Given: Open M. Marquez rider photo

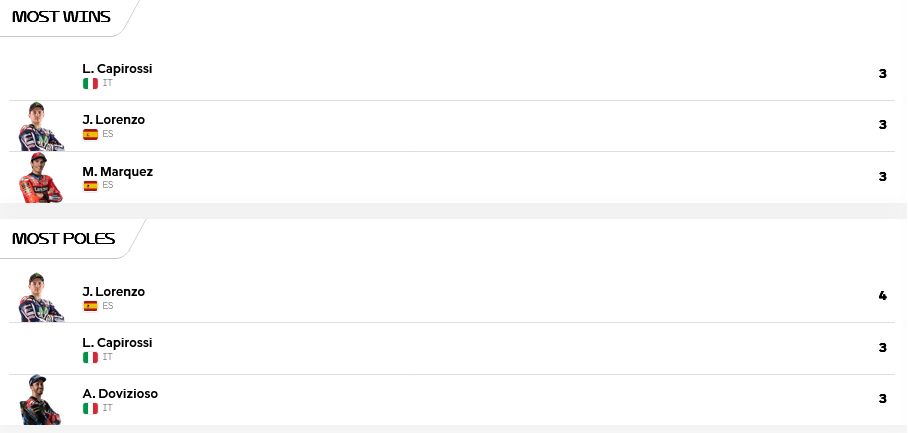Looking at the screenshot, I should (x=41, y=177).
